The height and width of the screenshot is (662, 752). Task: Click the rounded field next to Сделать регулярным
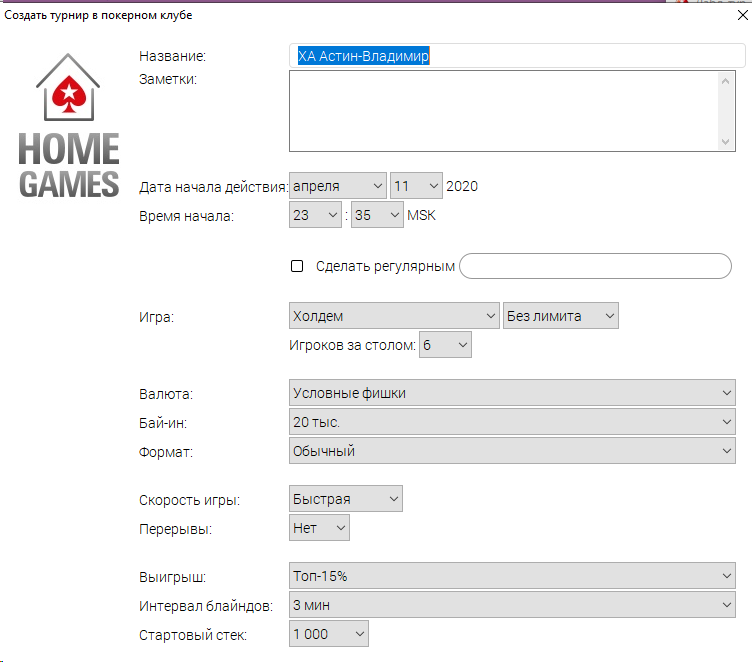595,266
